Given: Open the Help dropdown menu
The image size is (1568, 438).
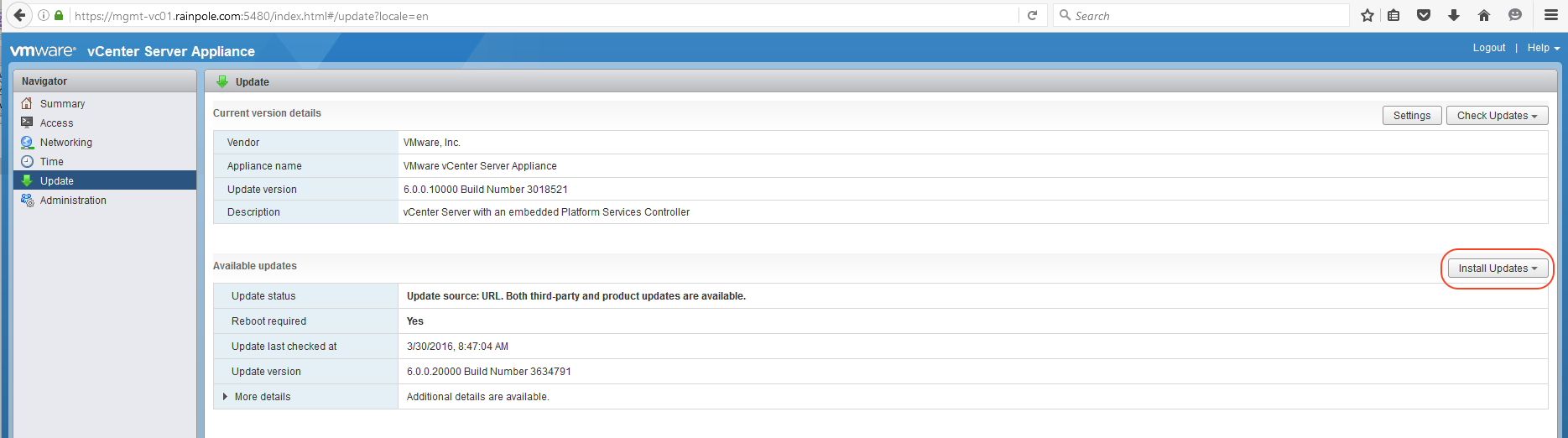Looking at the screenshot, I should click(1543, 48).
